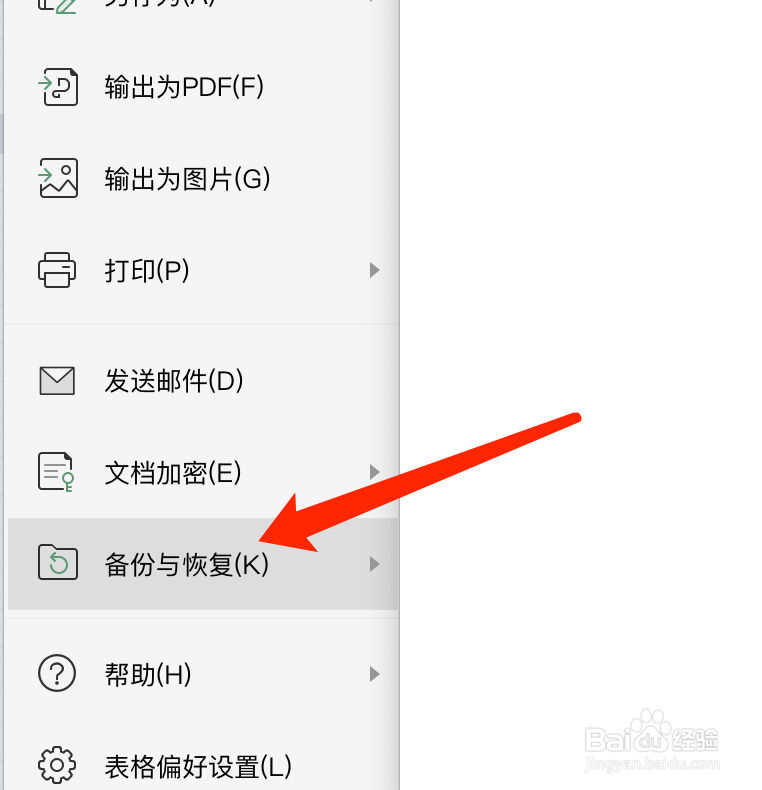
Task: Select 输出为PDF(F) menu entry
Action: tap(184, 87)
